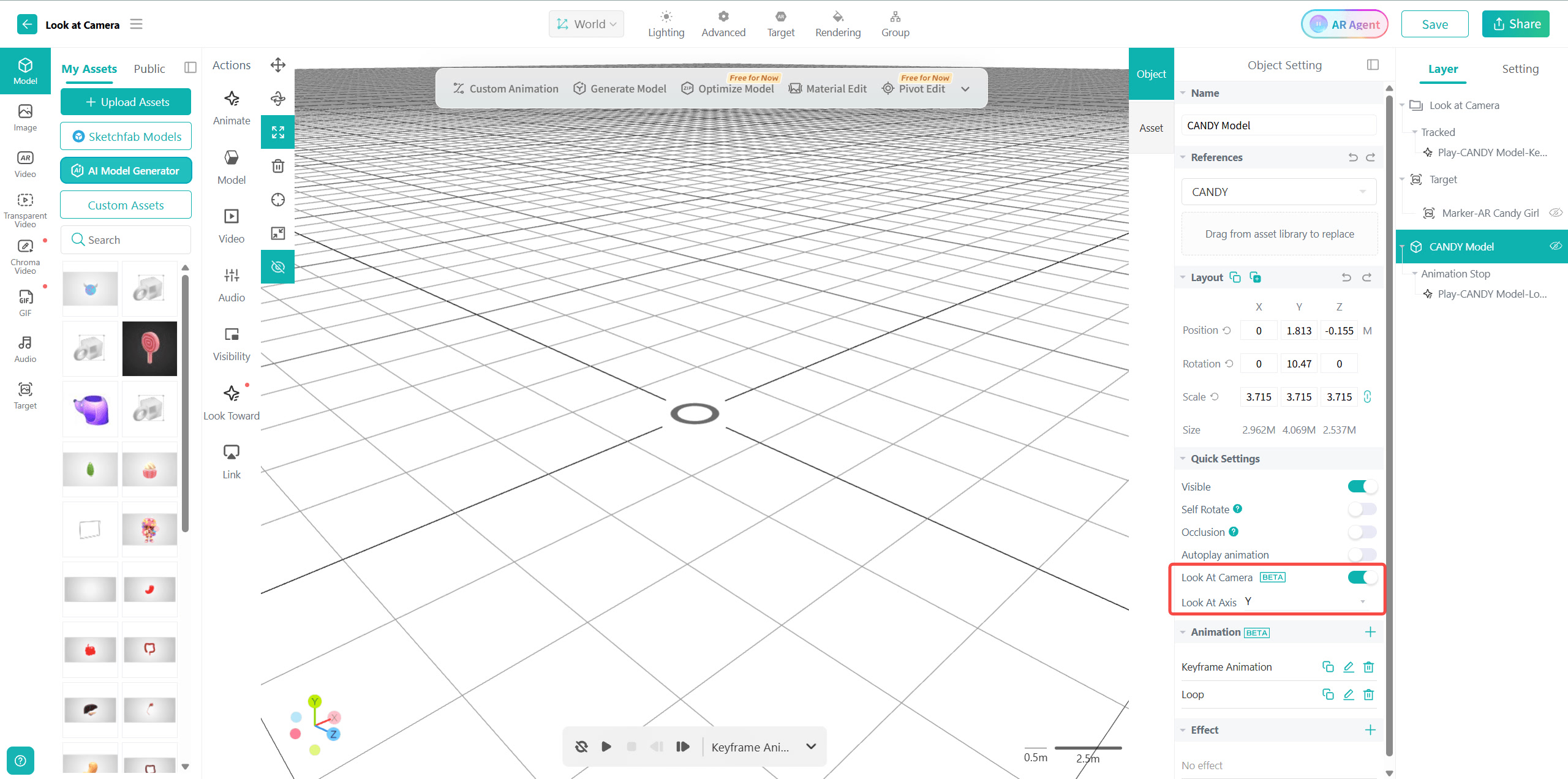The height and width of the screenshot is (779, 1568).
Task: Click the Search assets field
Action: 126,239
